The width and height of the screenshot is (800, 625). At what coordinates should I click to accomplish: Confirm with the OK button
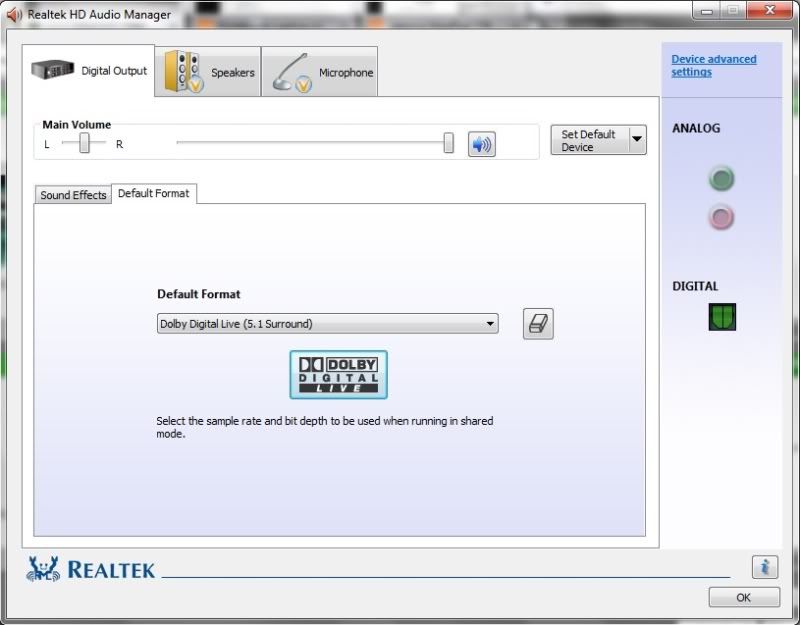743,597
